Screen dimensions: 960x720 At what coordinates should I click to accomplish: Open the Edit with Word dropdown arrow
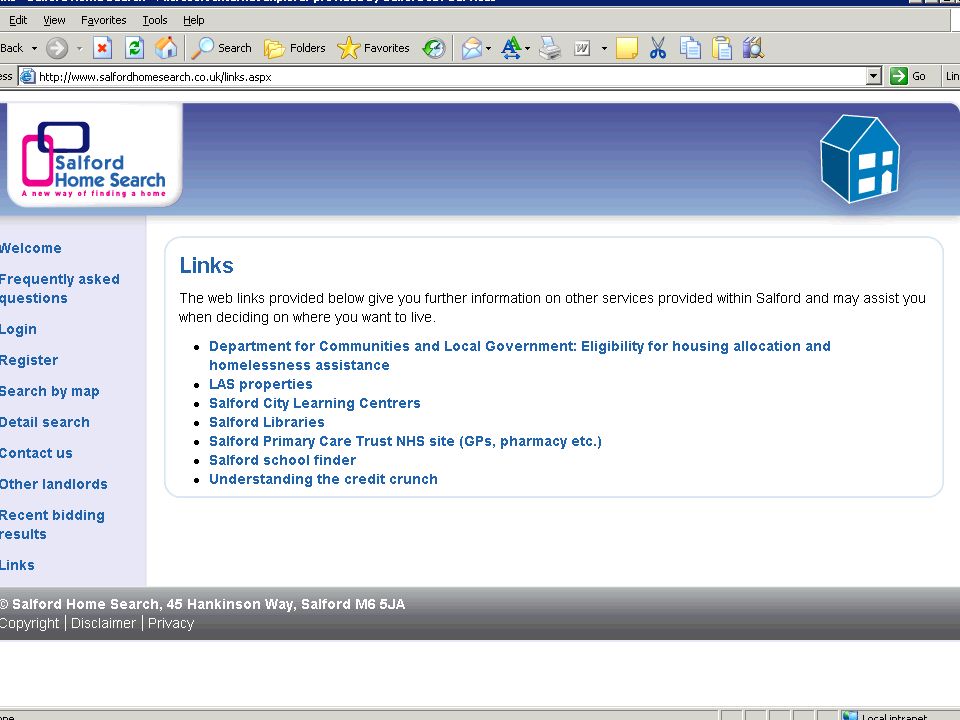pyautogui.click(x=604, y=48)
